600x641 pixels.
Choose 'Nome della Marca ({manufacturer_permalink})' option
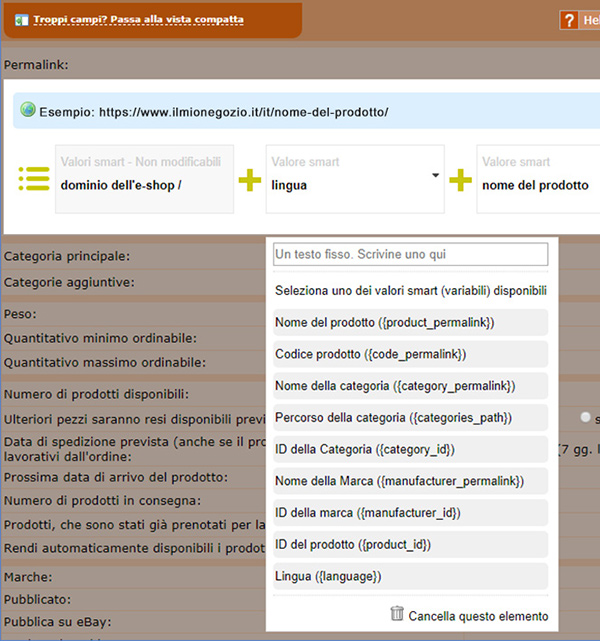[x=410, y=481]
